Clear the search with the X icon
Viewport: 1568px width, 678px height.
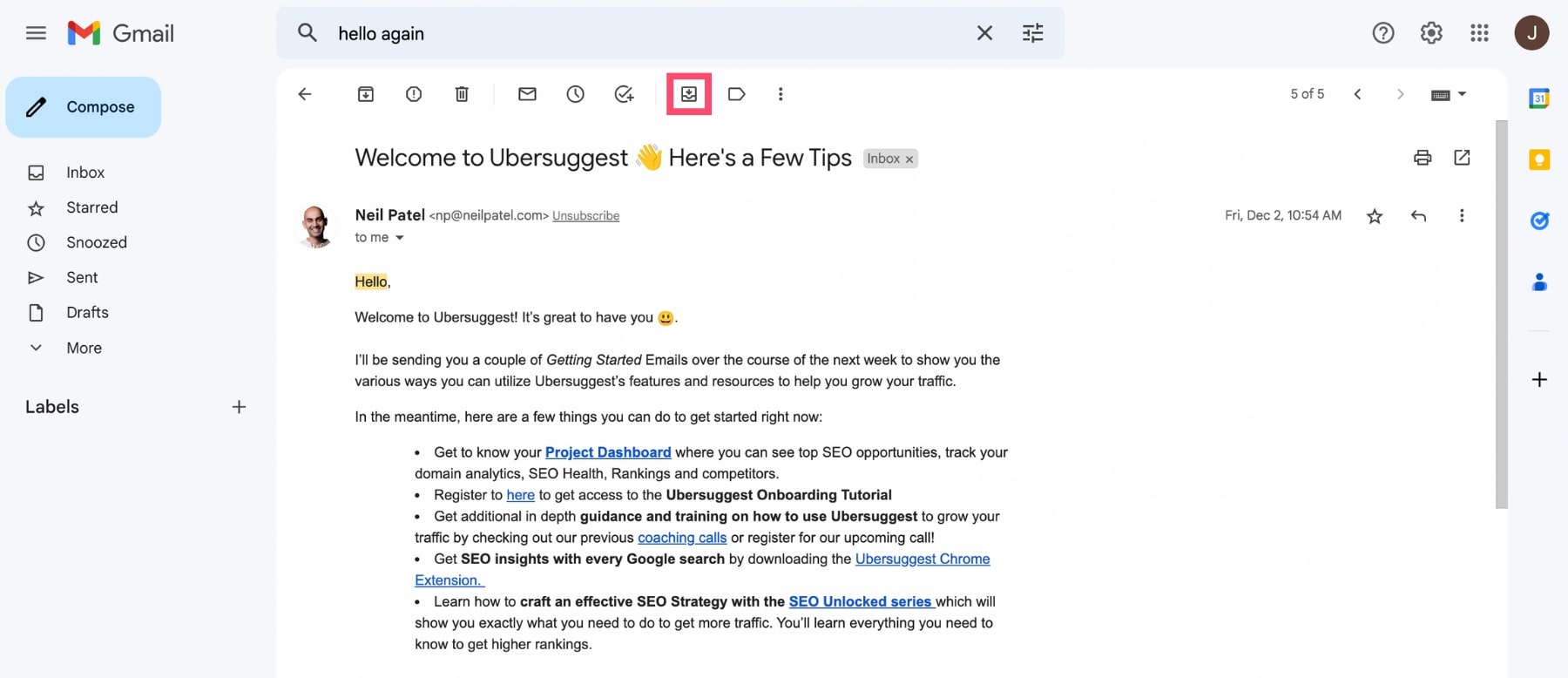click(984, 33)
